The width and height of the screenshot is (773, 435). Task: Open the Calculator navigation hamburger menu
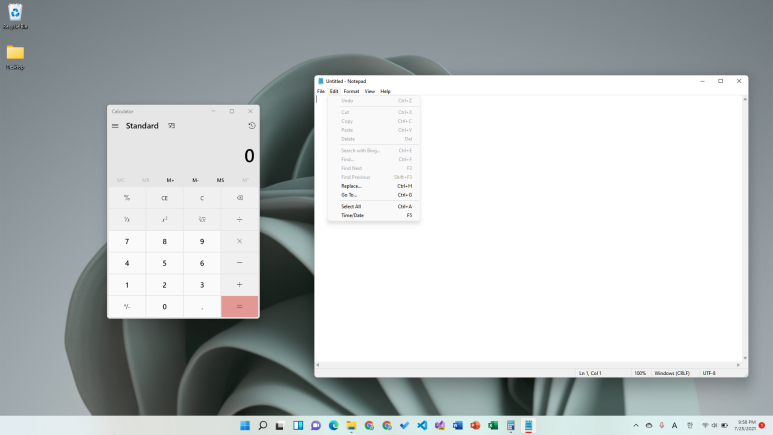(115, 126)
